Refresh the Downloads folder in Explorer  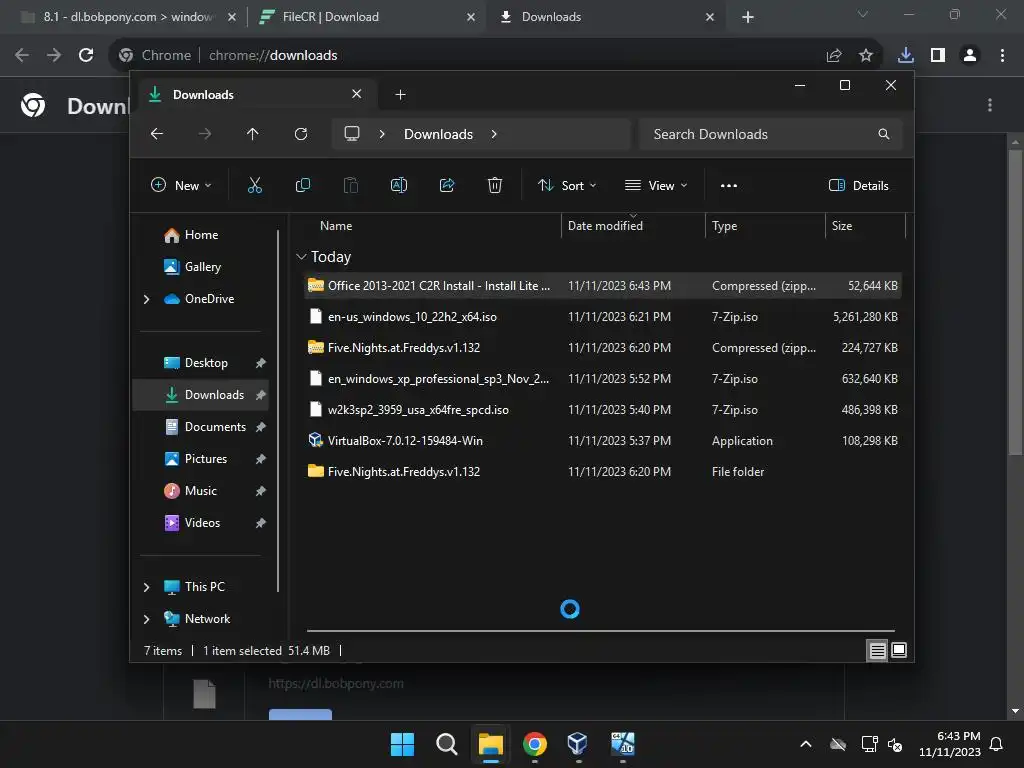[x=301, y=134]
